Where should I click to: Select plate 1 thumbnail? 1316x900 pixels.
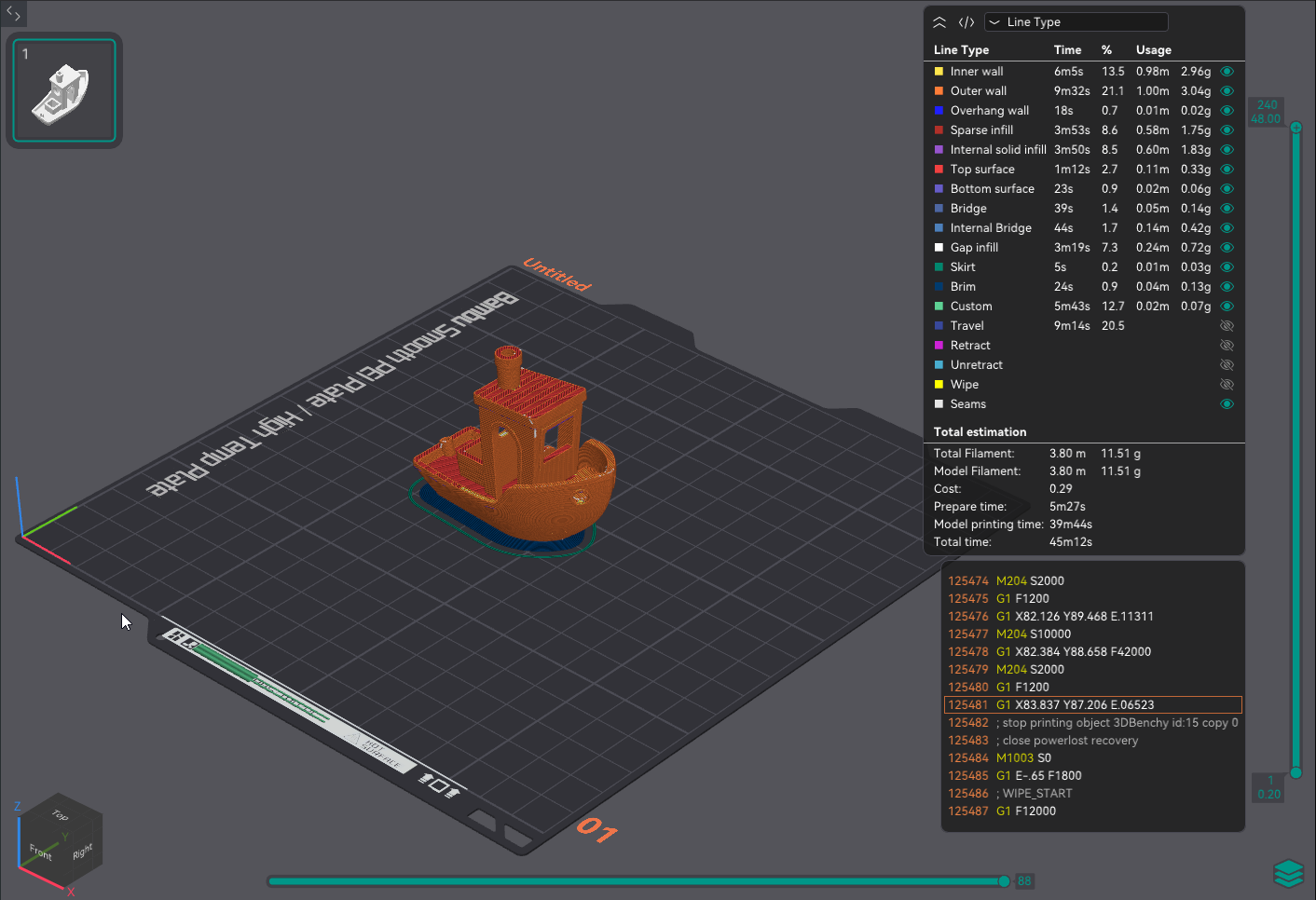[x=64, y=90]
